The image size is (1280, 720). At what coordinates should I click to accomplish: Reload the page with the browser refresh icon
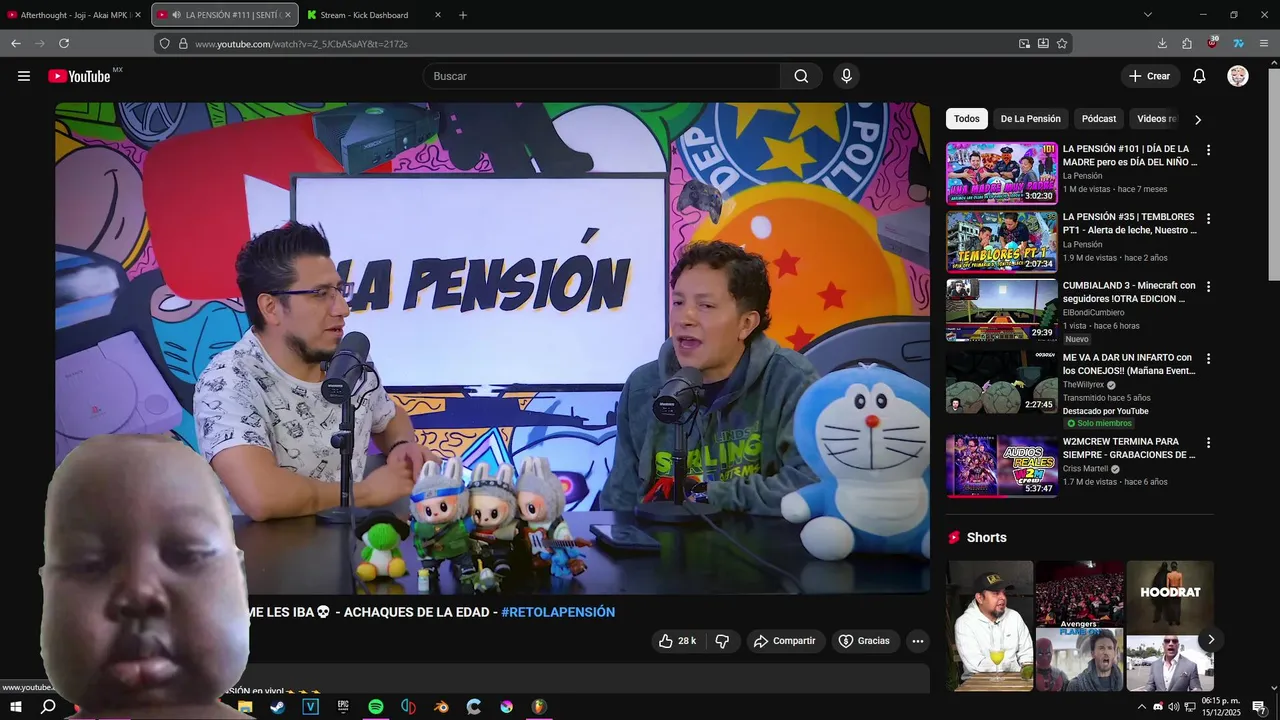coord(64,43)
